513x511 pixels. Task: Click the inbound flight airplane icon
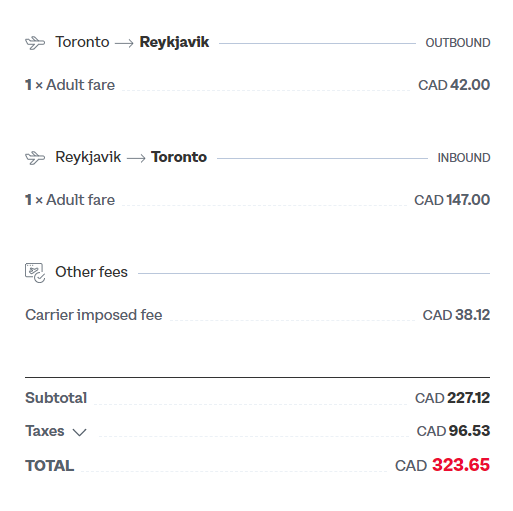35,158
